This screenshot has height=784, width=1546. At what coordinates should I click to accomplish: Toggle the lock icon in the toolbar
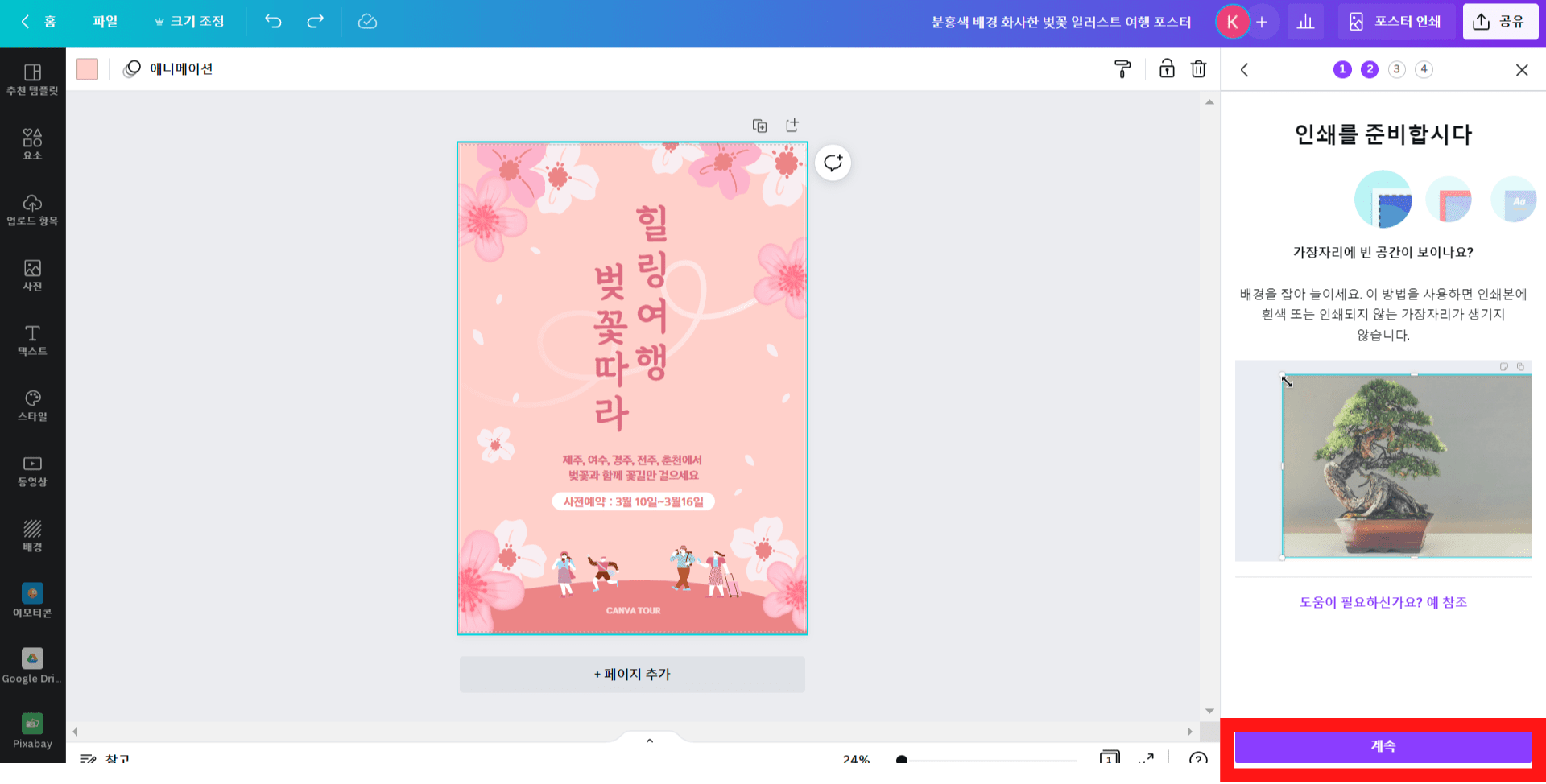point(1166,69)
